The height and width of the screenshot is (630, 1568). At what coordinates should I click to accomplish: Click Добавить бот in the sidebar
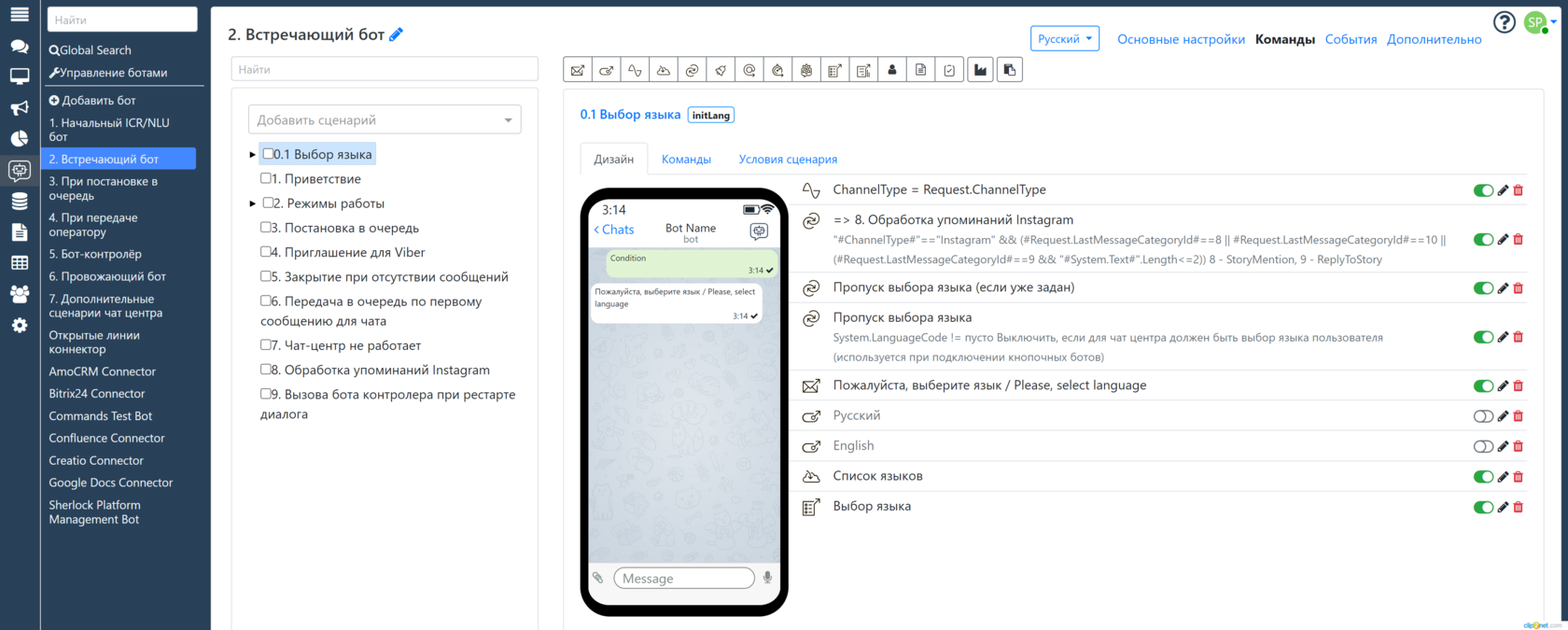(92, 101)
